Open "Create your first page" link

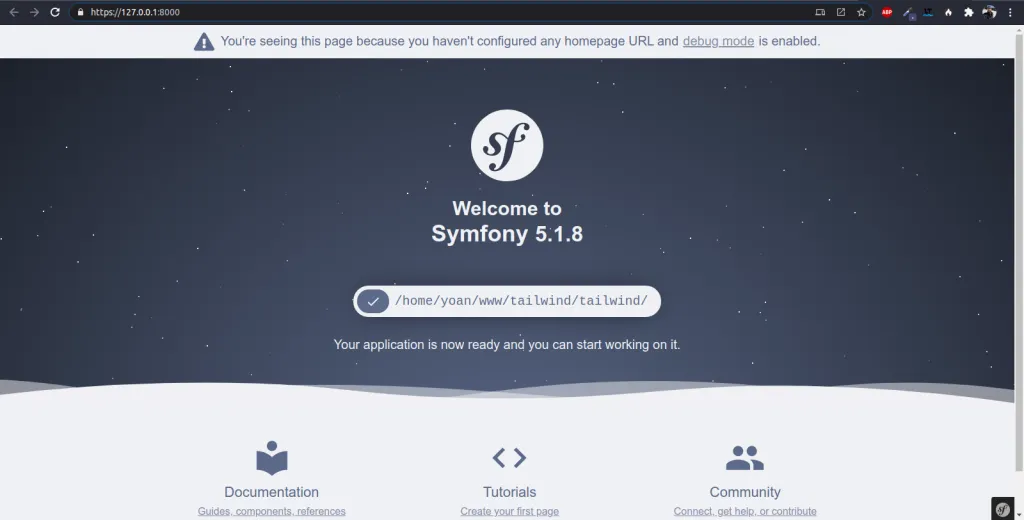tap(509, 511)
